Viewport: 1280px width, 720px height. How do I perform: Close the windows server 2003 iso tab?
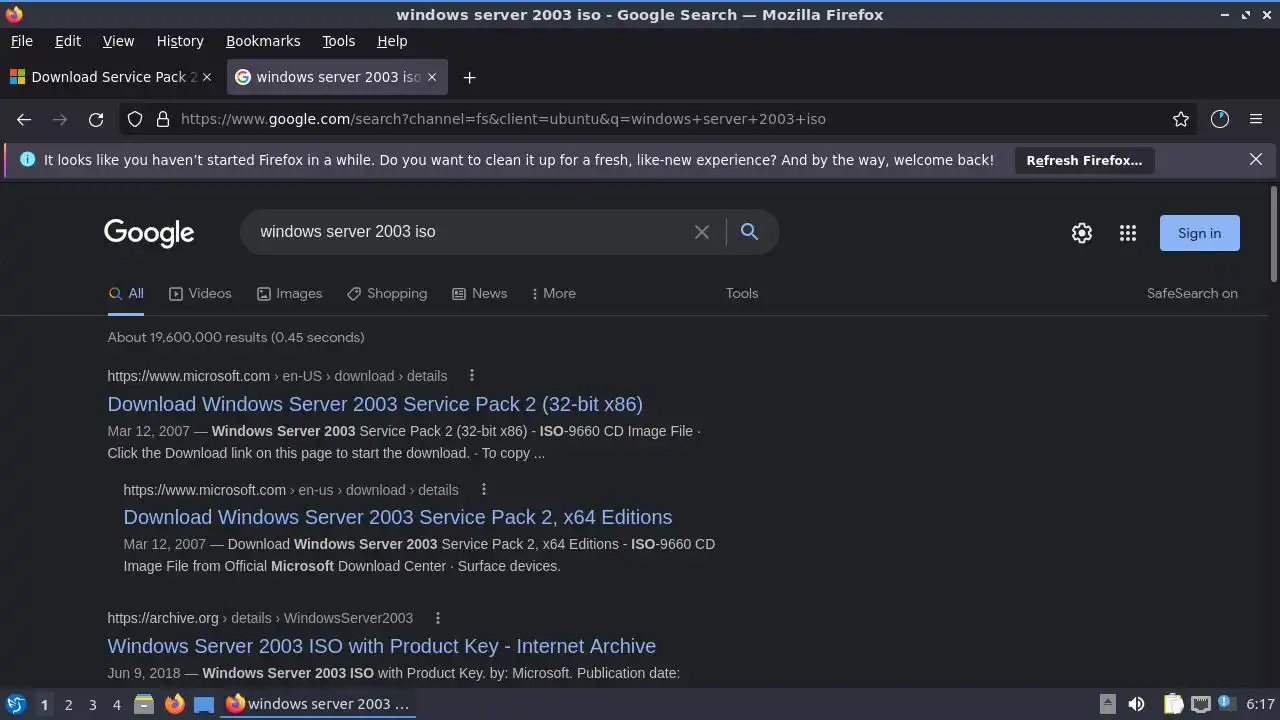coord(432,77)
